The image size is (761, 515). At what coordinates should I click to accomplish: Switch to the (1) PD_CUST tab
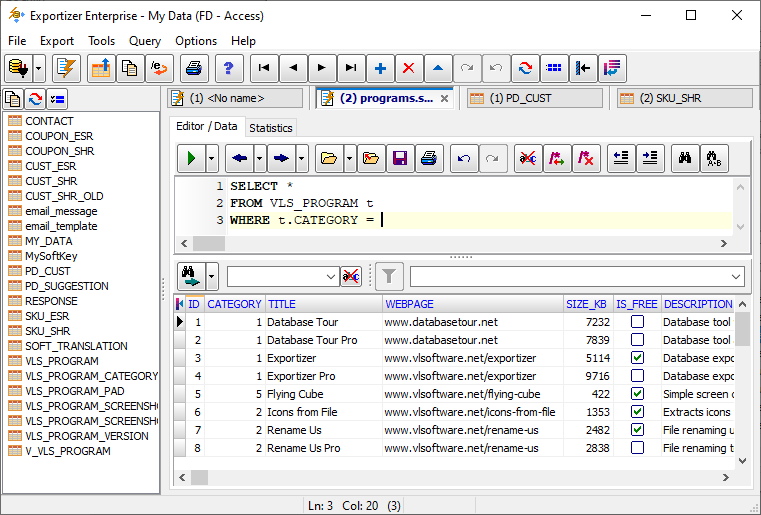(x=534, y=99)
